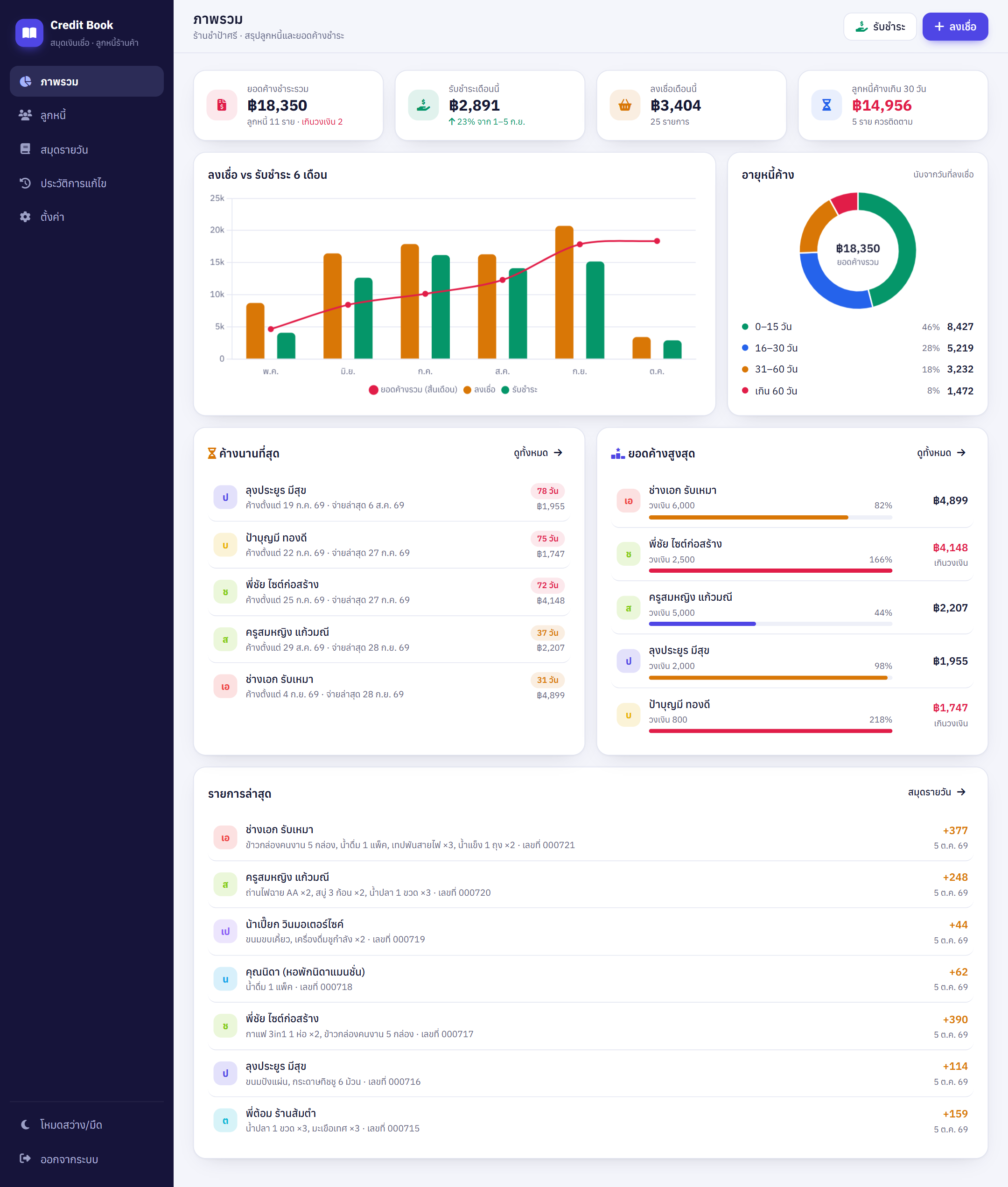Image resolution: width=1008 pixels, height=1187 pixels.
Task: Click the red invoice icon on the ยอดค้างชำระรวม card
Action: click(x=222, y=105)
